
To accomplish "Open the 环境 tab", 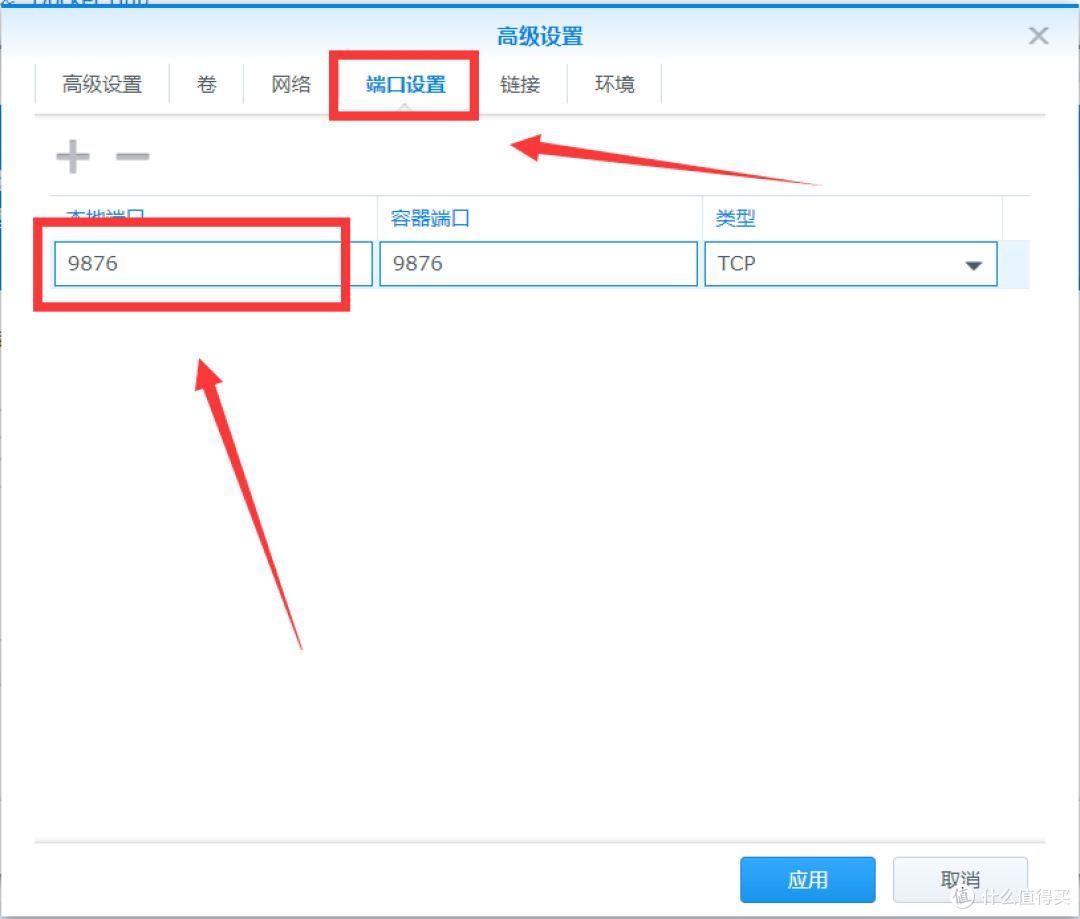I will pos(614,84).
